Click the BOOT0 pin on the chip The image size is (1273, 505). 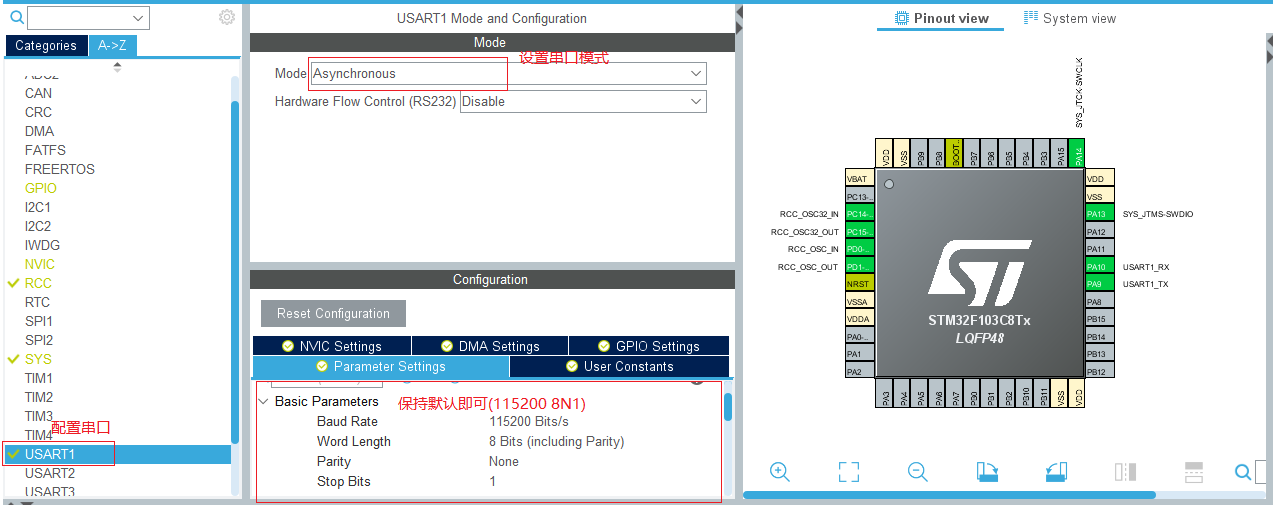[954, 154]
